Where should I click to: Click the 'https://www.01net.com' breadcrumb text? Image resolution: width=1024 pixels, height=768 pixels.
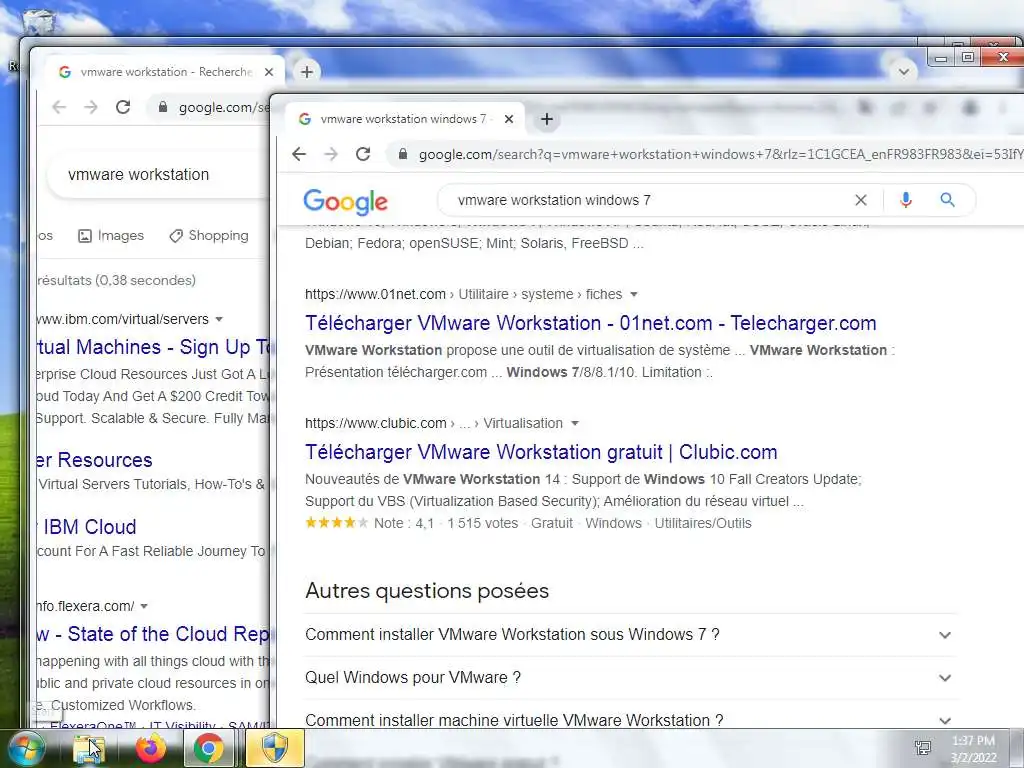pyautogui.click(x=376, y=295)
